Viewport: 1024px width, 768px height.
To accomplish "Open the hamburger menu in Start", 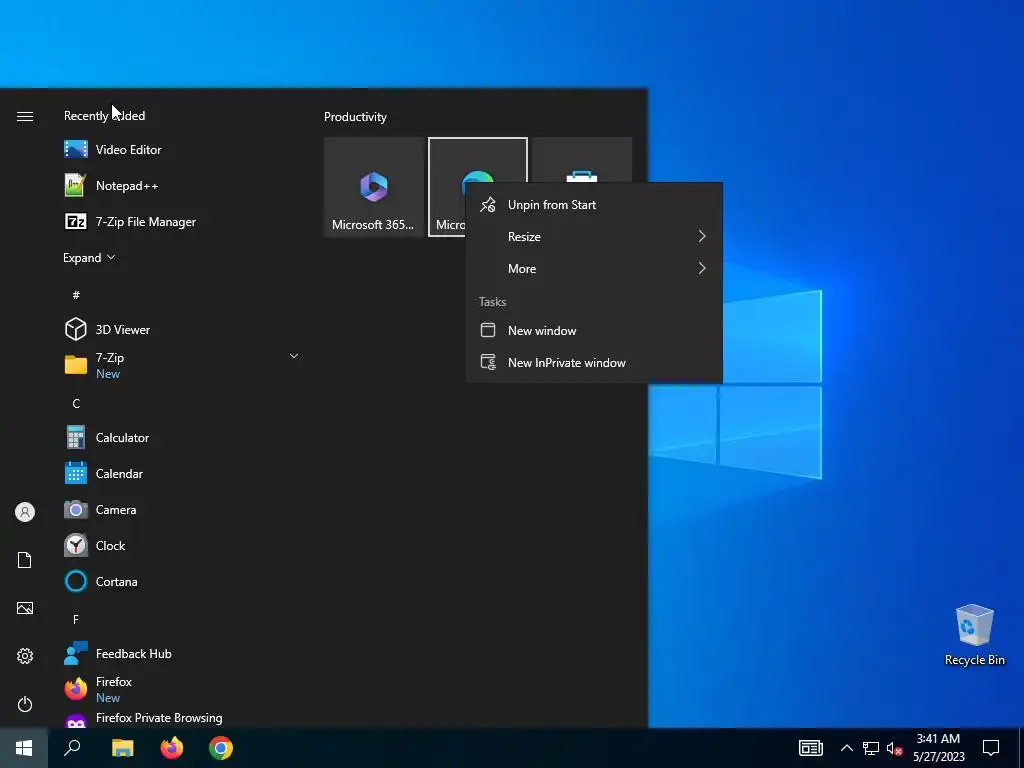I will click(25, 116).
